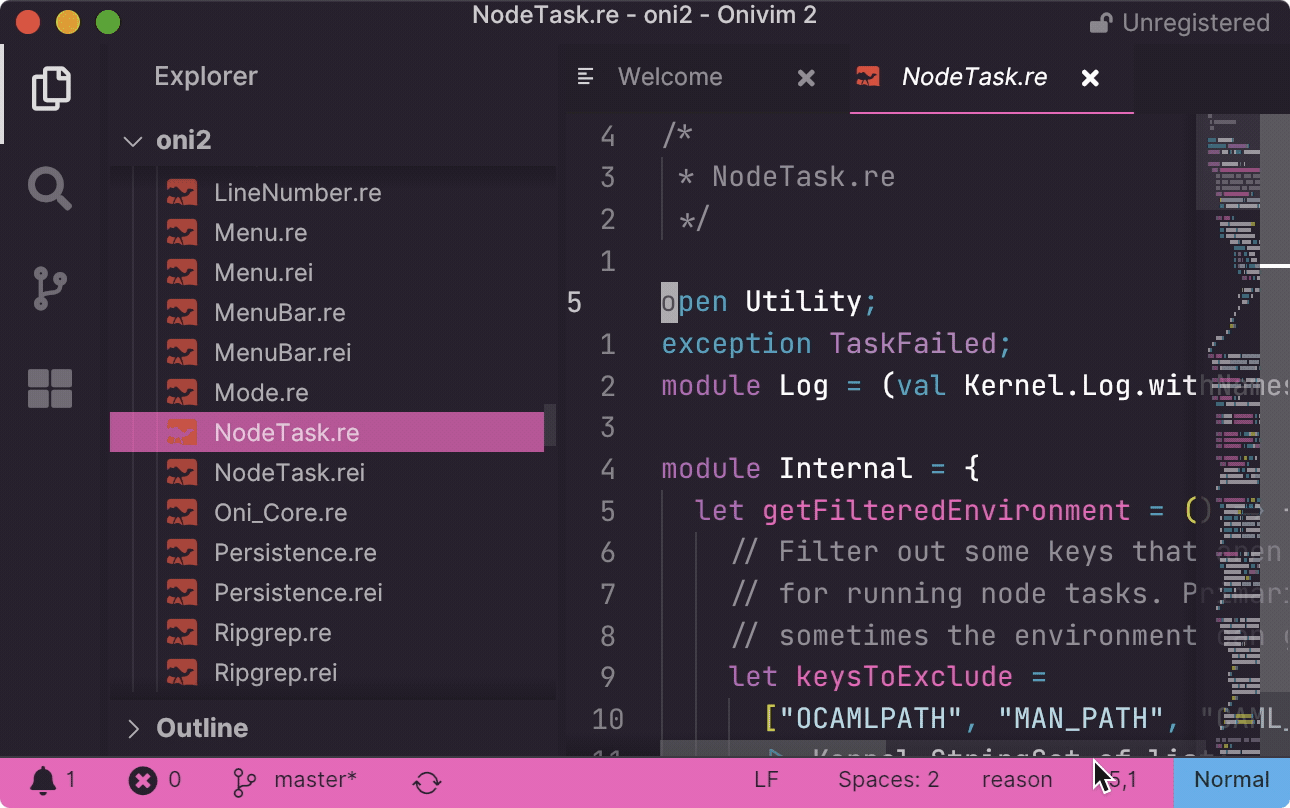The image size is (1290, 808).
Task: Click the Normal mode indicator
Action: click(x=1231, y=781)
